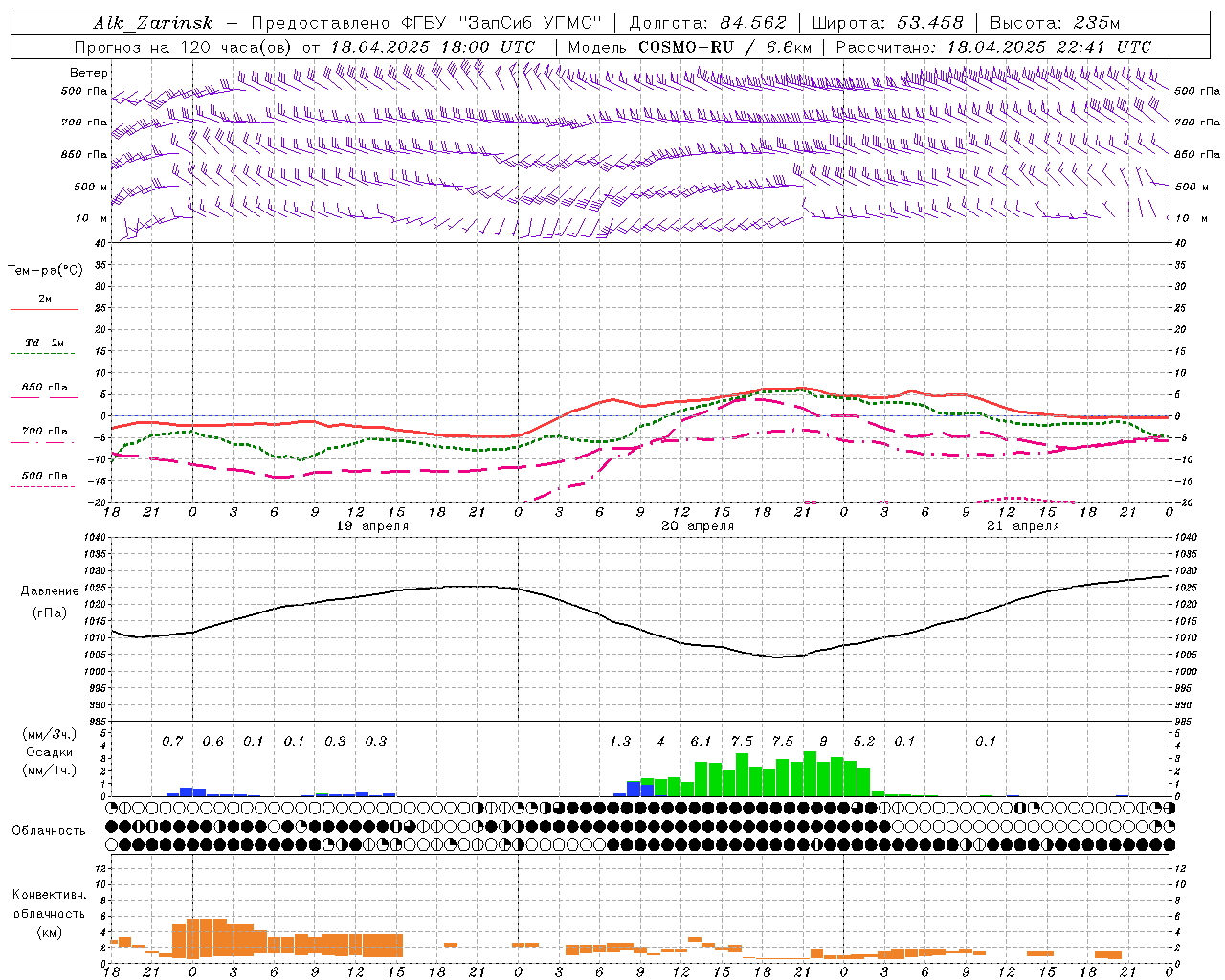Select the 3-hour precipitation value 0.7
This screenshot has width=1225, height=980.
172,741
